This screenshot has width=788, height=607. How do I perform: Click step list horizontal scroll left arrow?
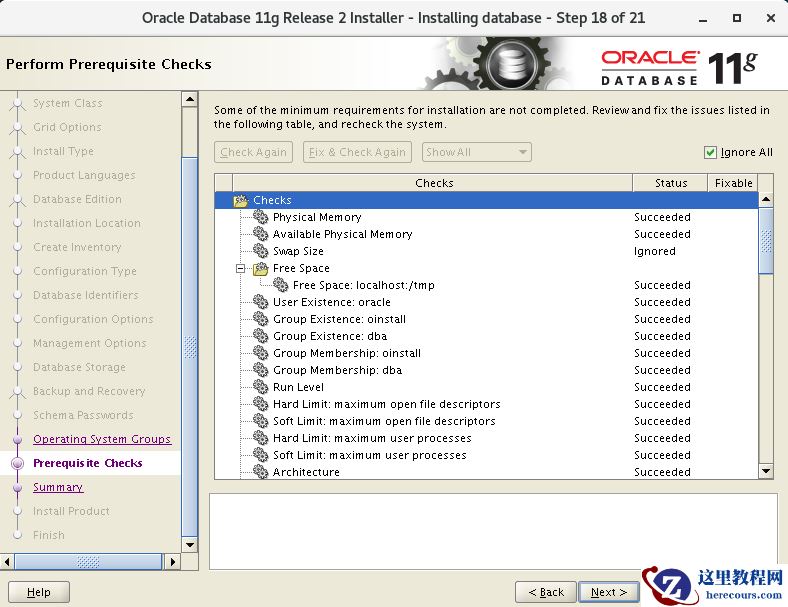[7, 561]
